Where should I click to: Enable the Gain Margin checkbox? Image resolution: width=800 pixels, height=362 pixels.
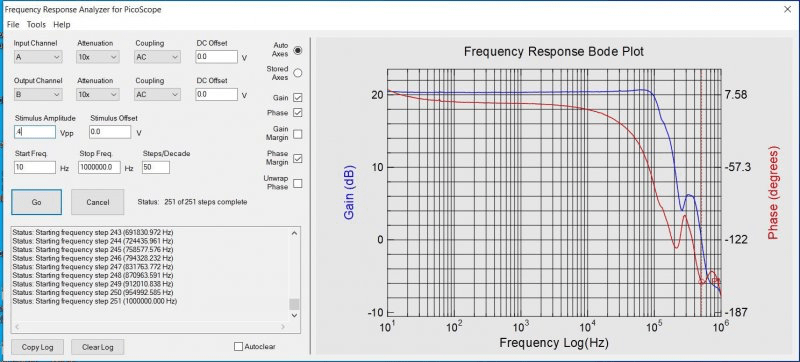point(298,134)
